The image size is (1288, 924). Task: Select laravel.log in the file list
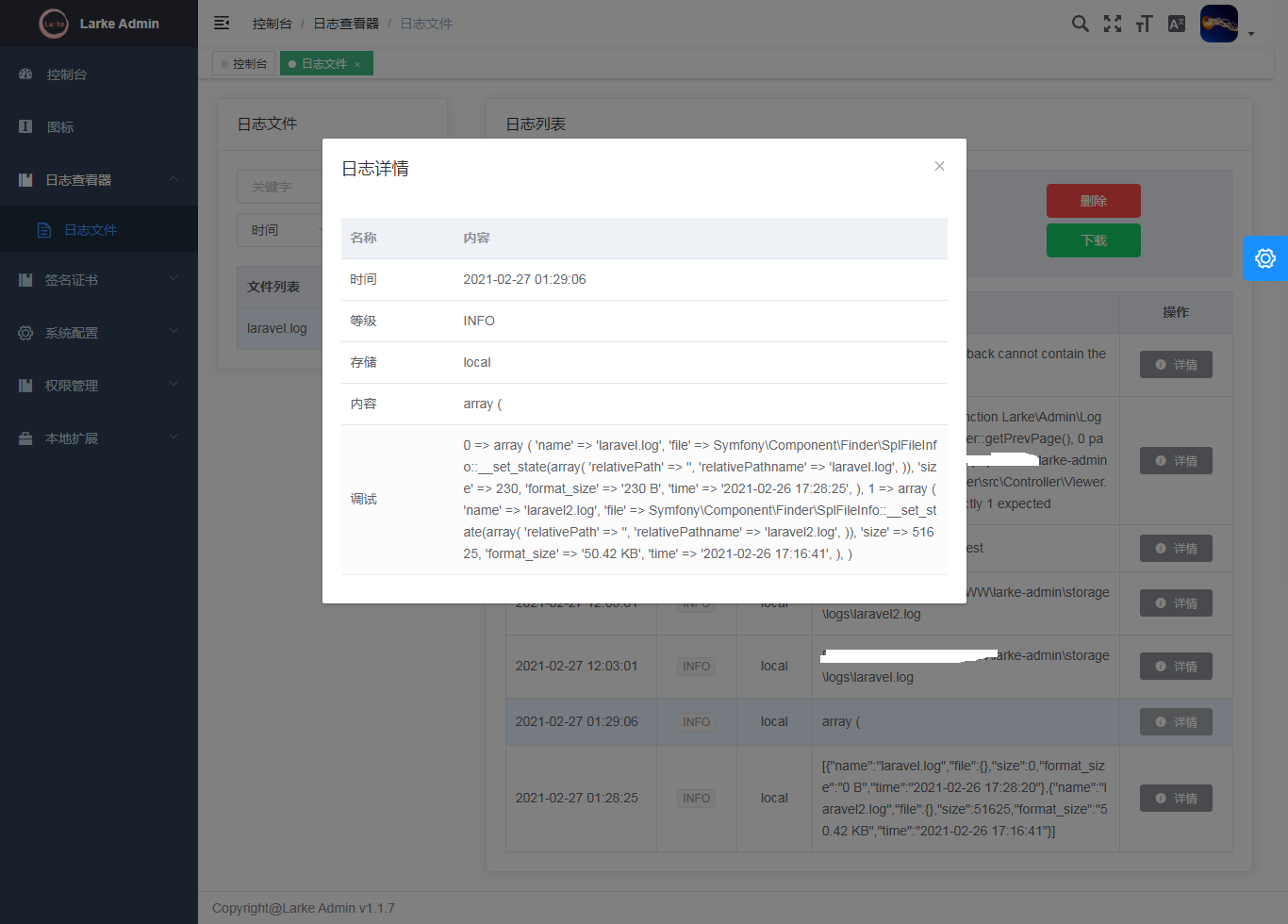[277, 328]
